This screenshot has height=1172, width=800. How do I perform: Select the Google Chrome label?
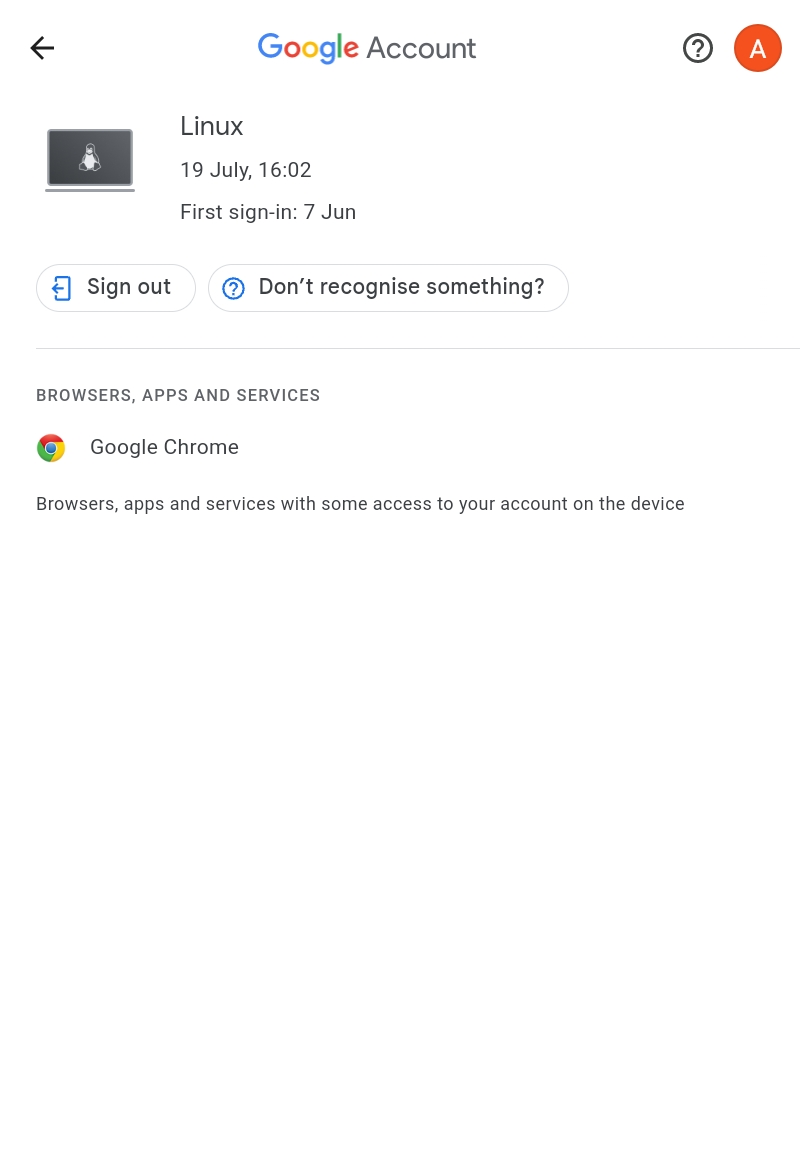point(164,447)
